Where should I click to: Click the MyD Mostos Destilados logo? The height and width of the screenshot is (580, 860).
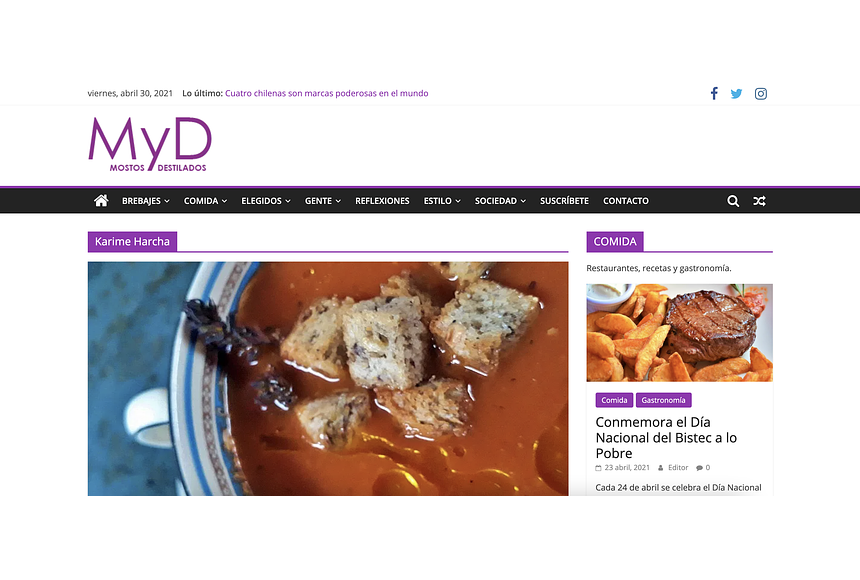pos(150,144)
